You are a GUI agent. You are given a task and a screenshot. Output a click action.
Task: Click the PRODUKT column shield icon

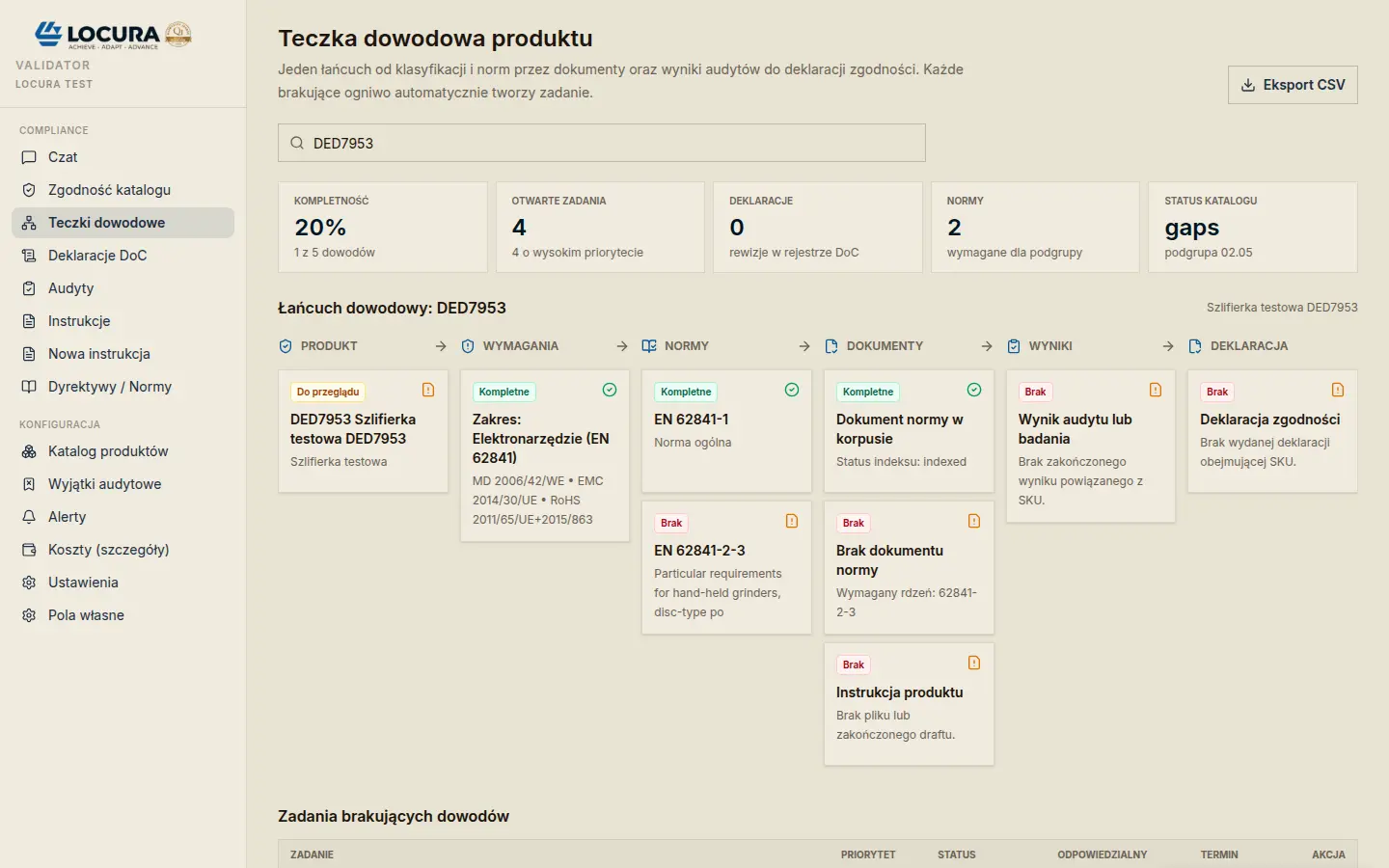pyautogui.click(x=286, y=346)
